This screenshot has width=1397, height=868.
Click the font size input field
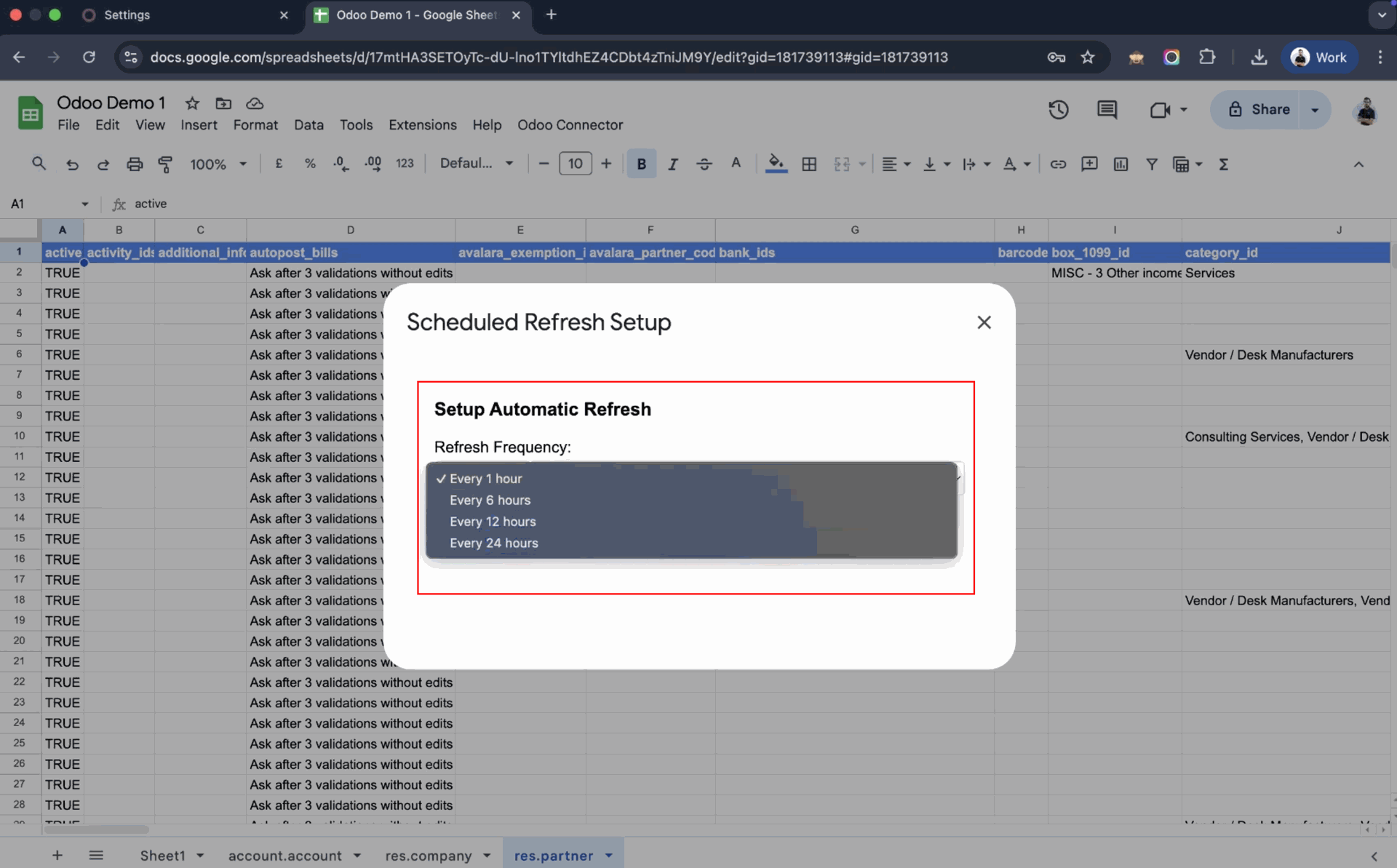[575, 164]
